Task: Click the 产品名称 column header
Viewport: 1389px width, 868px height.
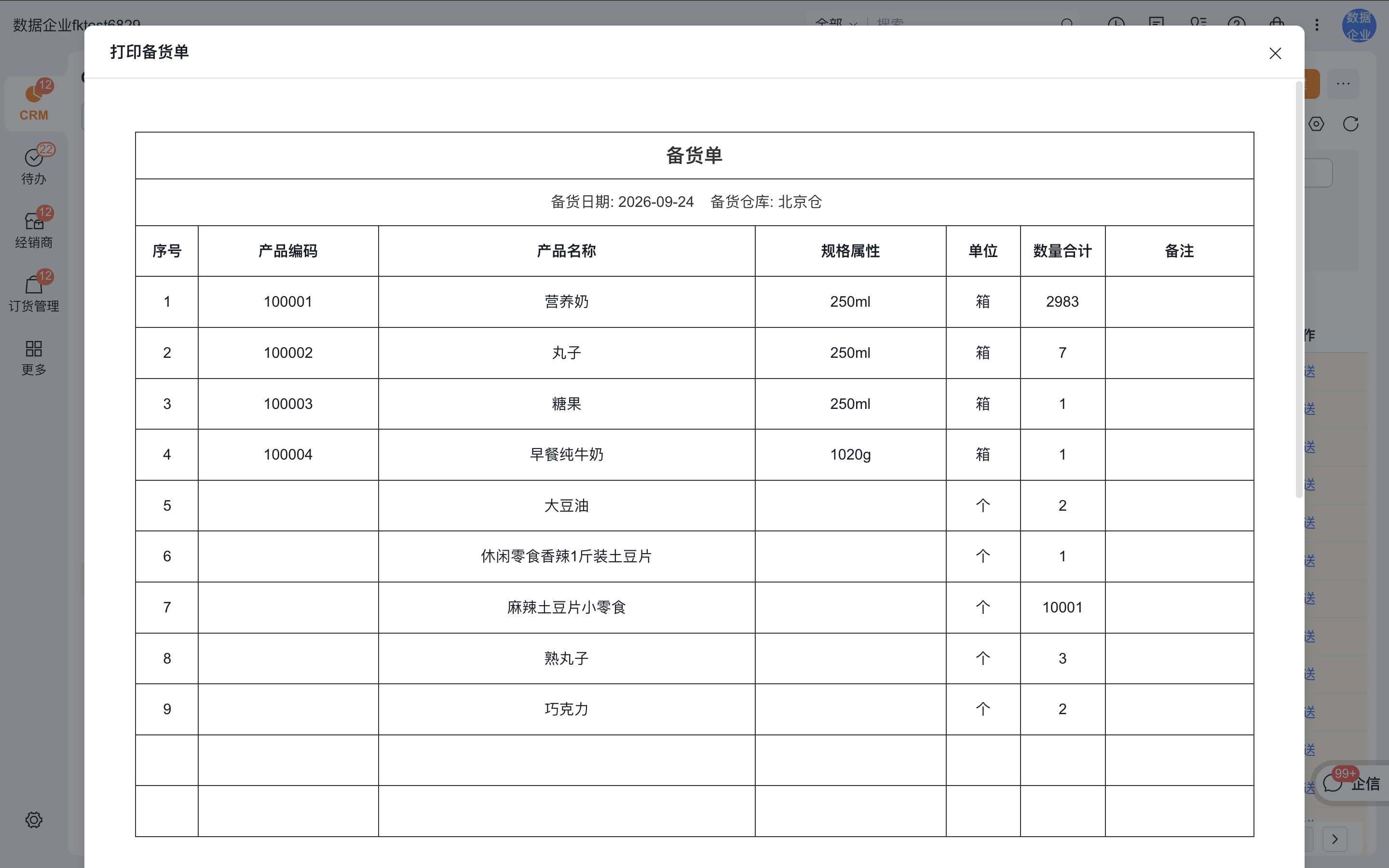Action: coord(566,251)
